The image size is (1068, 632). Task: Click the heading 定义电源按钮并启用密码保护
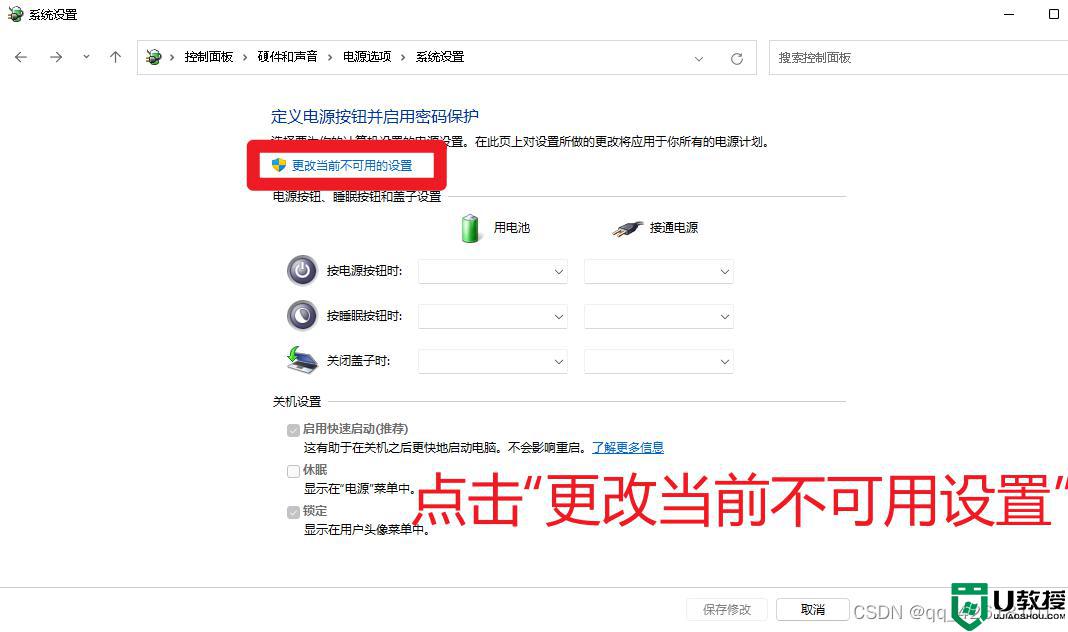click(375, 116)
